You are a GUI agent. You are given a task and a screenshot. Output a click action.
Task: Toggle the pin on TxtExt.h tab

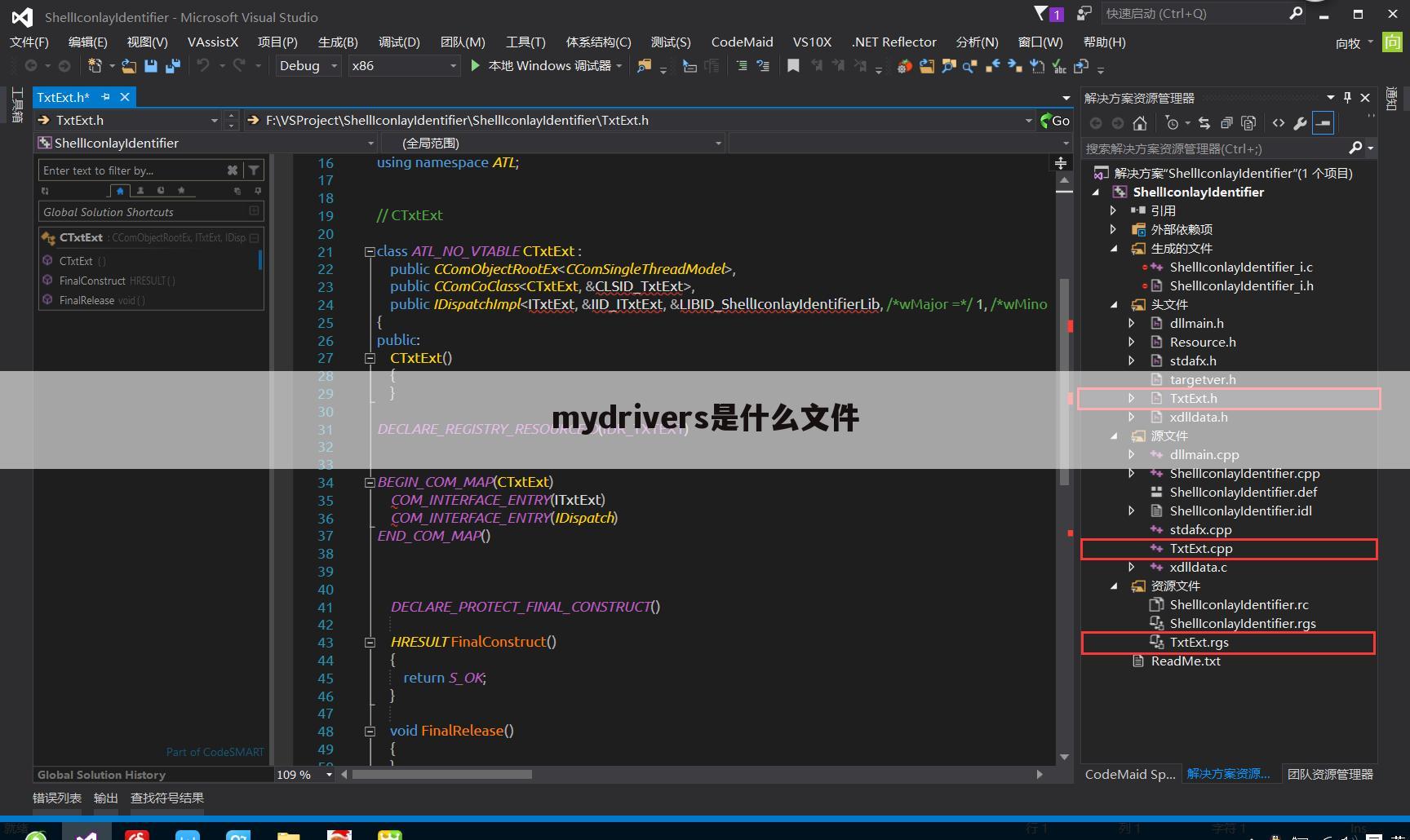105,97
